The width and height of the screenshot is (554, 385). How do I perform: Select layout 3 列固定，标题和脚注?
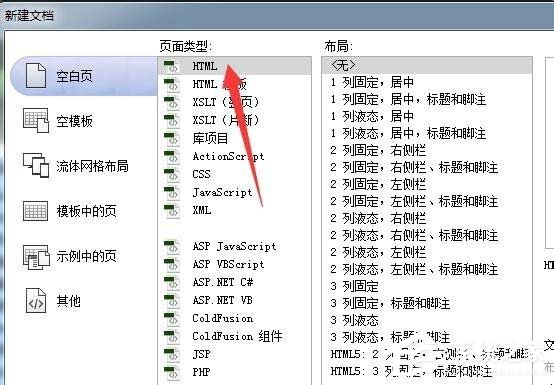390,303
